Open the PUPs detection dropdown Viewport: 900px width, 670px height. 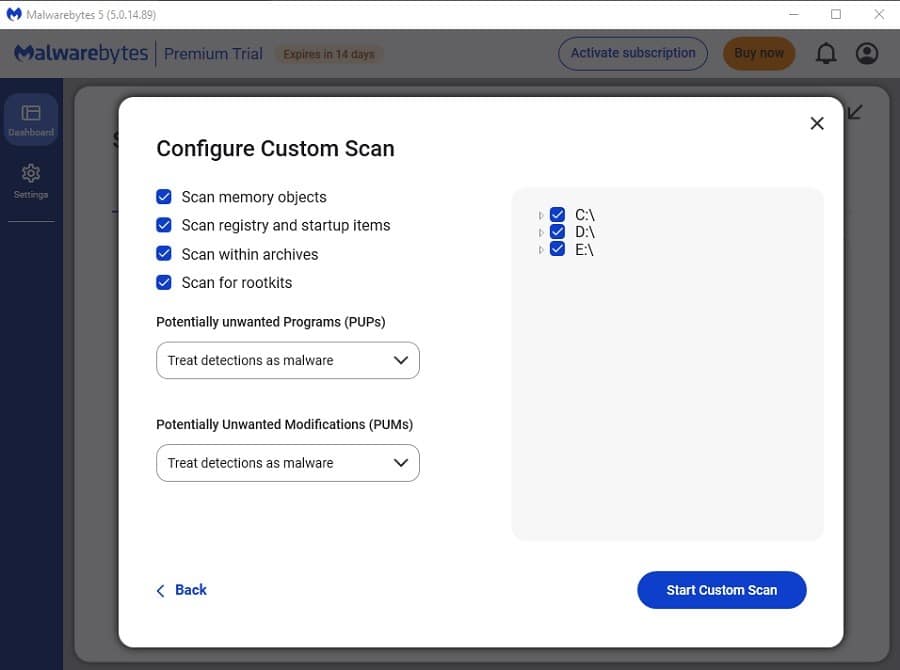(288, 360)
